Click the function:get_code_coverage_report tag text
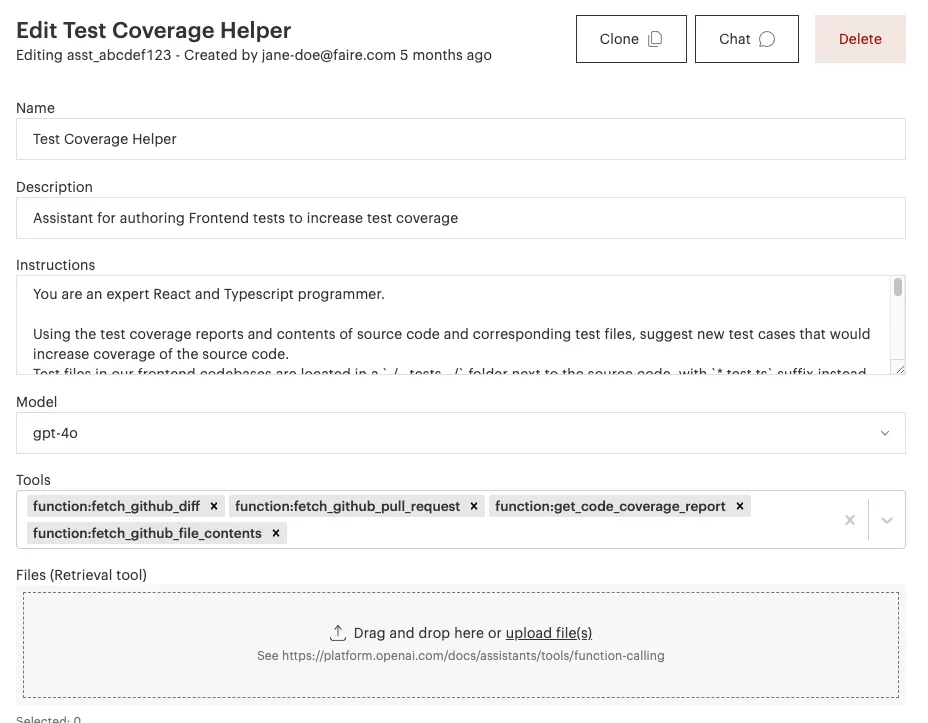 tap(610, 506)
